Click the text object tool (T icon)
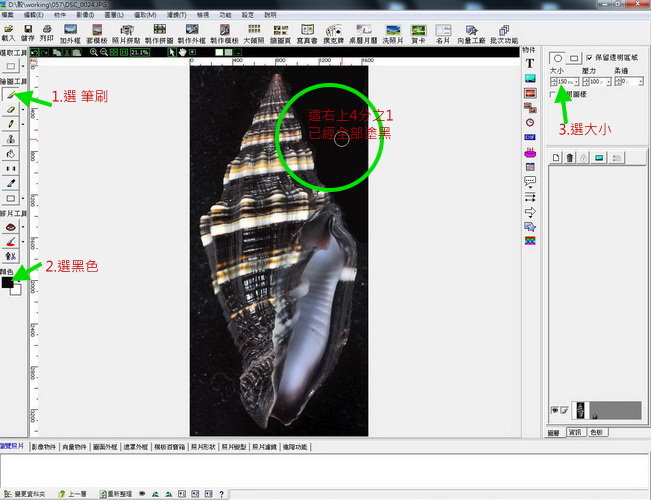This screenshot has width=651, height=500. pyautogui.click(x=529, y=63)
